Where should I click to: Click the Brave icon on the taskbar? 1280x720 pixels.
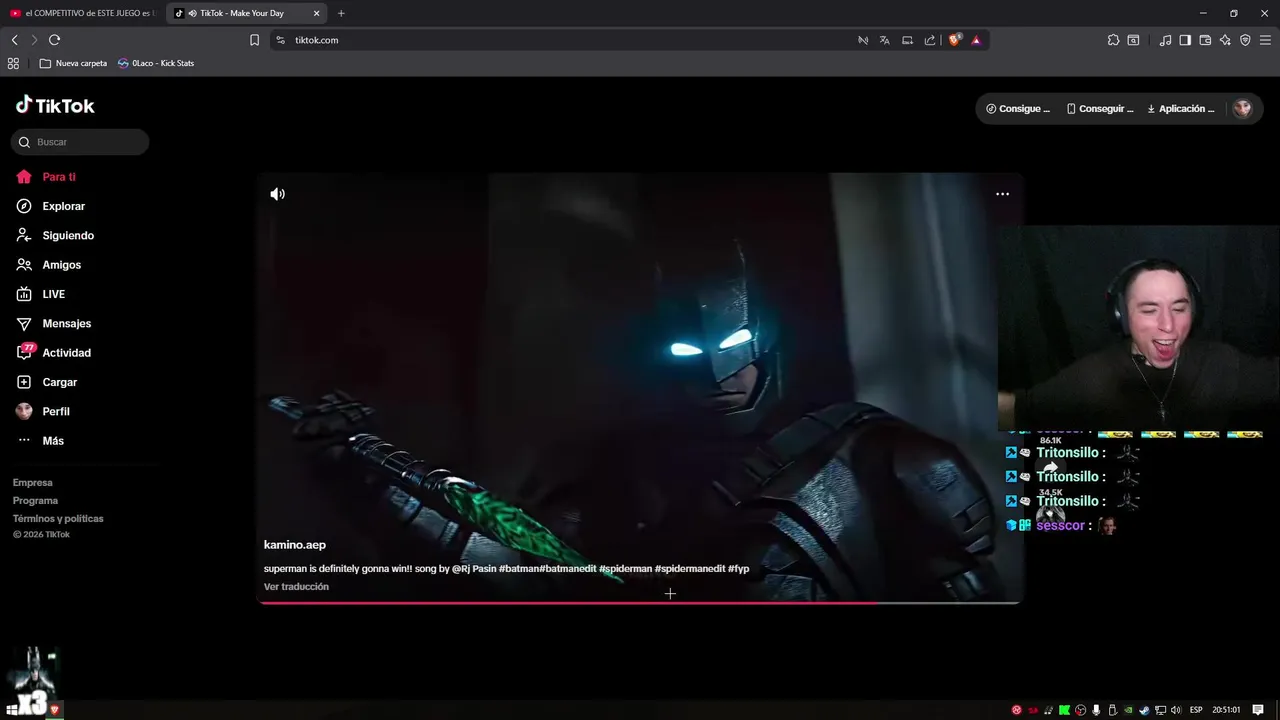[x=55, y=710]
